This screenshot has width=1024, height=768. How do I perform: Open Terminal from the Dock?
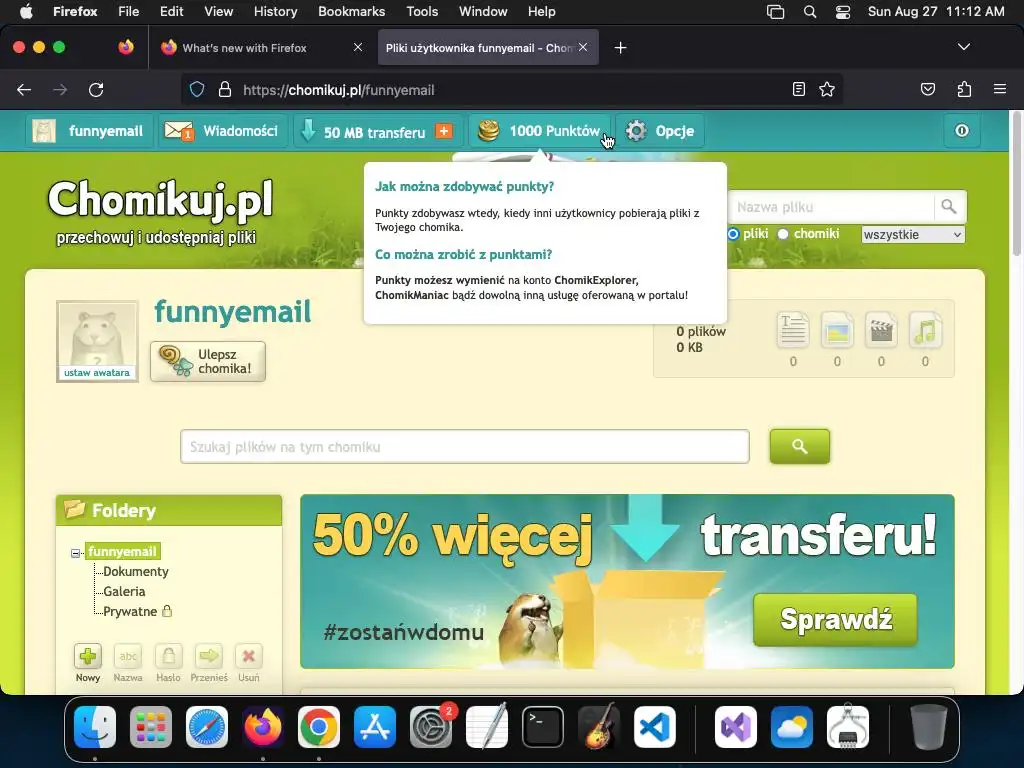point(543,727)
